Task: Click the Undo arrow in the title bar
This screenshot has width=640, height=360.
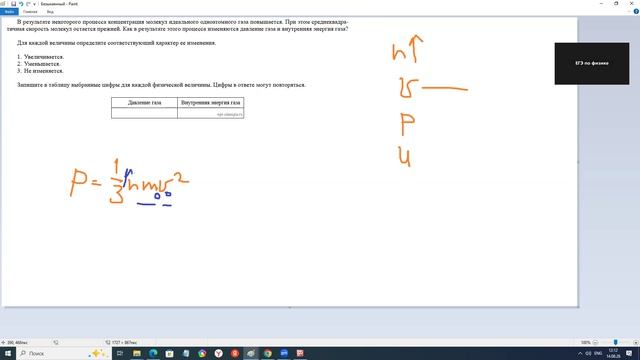Action: tap(21, 4)
